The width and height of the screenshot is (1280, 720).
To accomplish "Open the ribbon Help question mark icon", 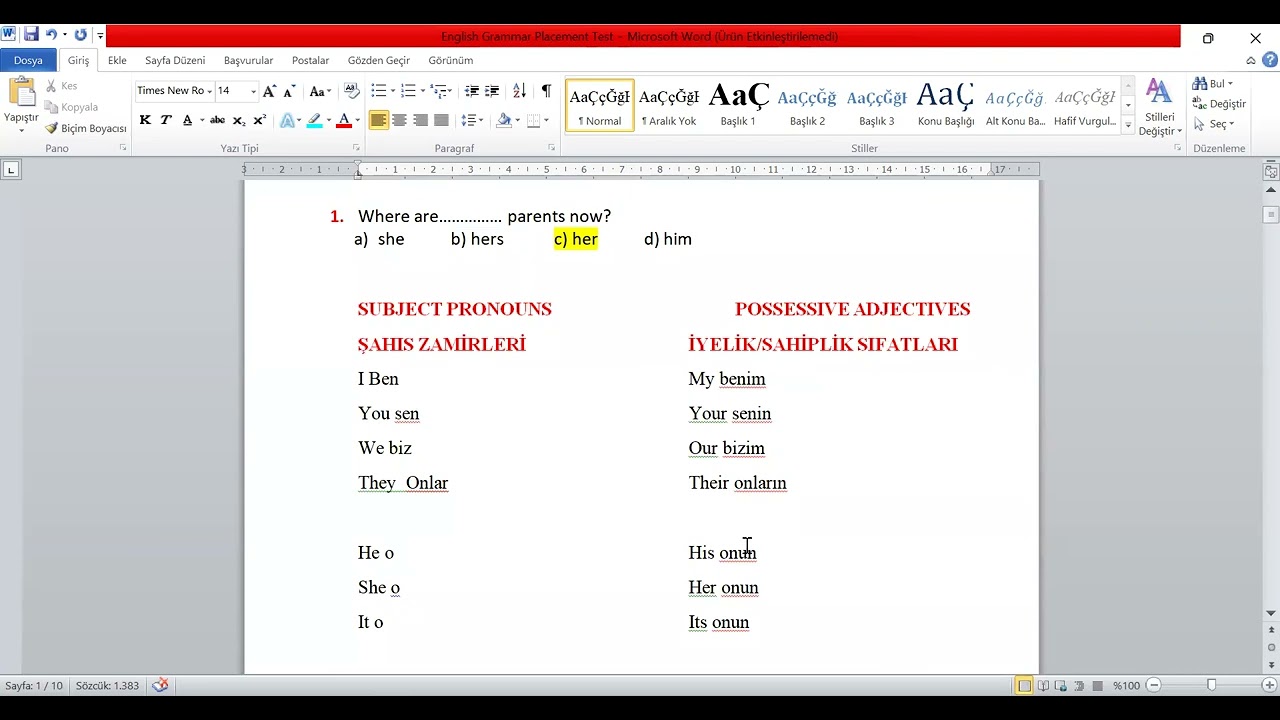I will click(x=1268, y=61).
